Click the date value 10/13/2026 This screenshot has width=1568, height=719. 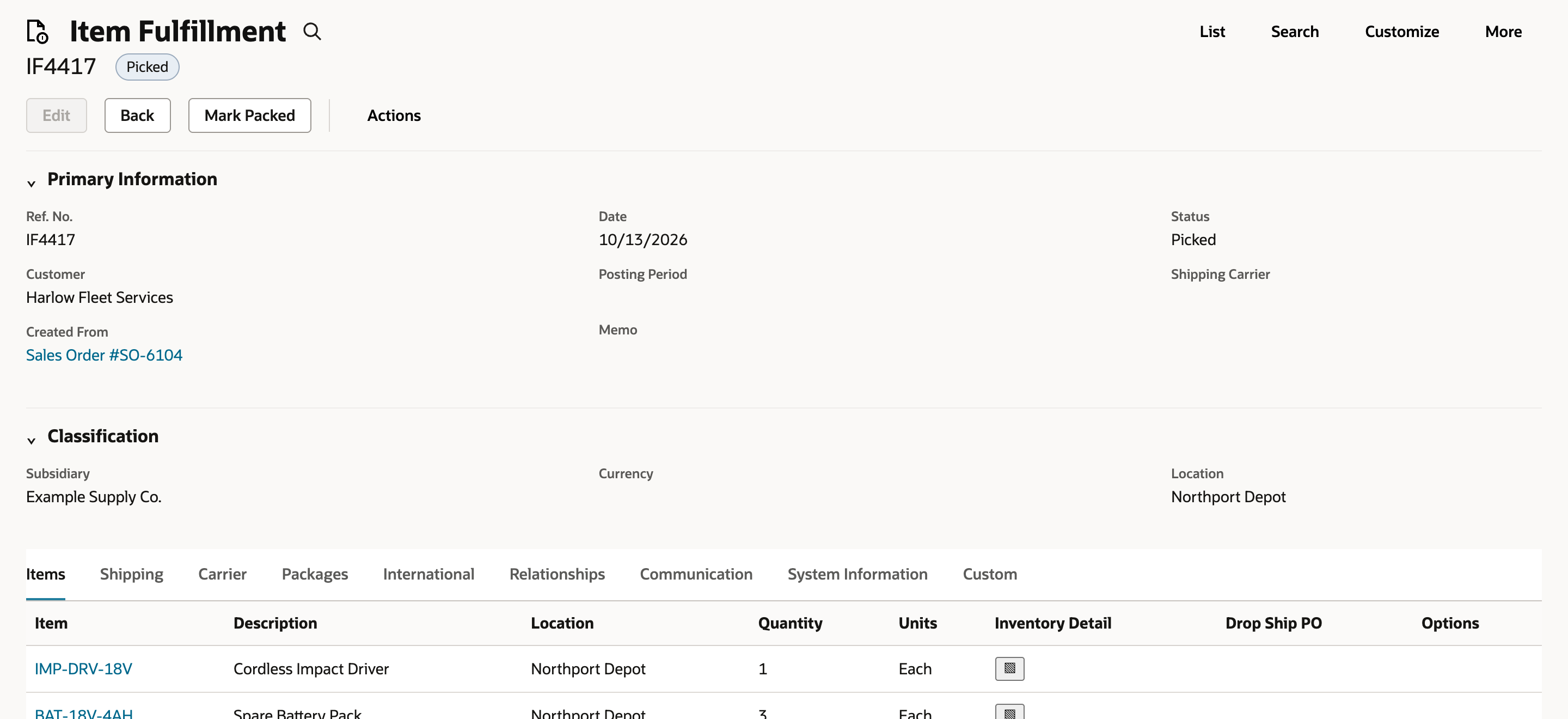coord(643,239)
